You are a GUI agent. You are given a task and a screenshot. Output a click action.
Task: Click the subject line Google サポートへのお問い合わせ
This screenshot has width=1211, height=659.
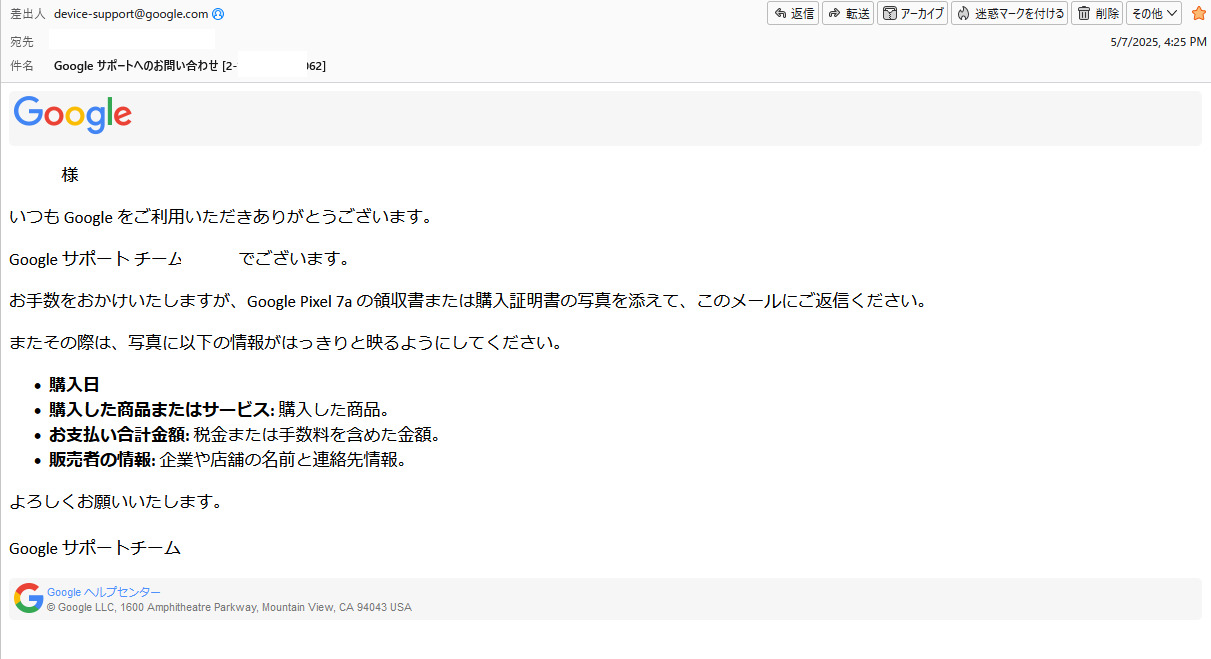point(136,66)
